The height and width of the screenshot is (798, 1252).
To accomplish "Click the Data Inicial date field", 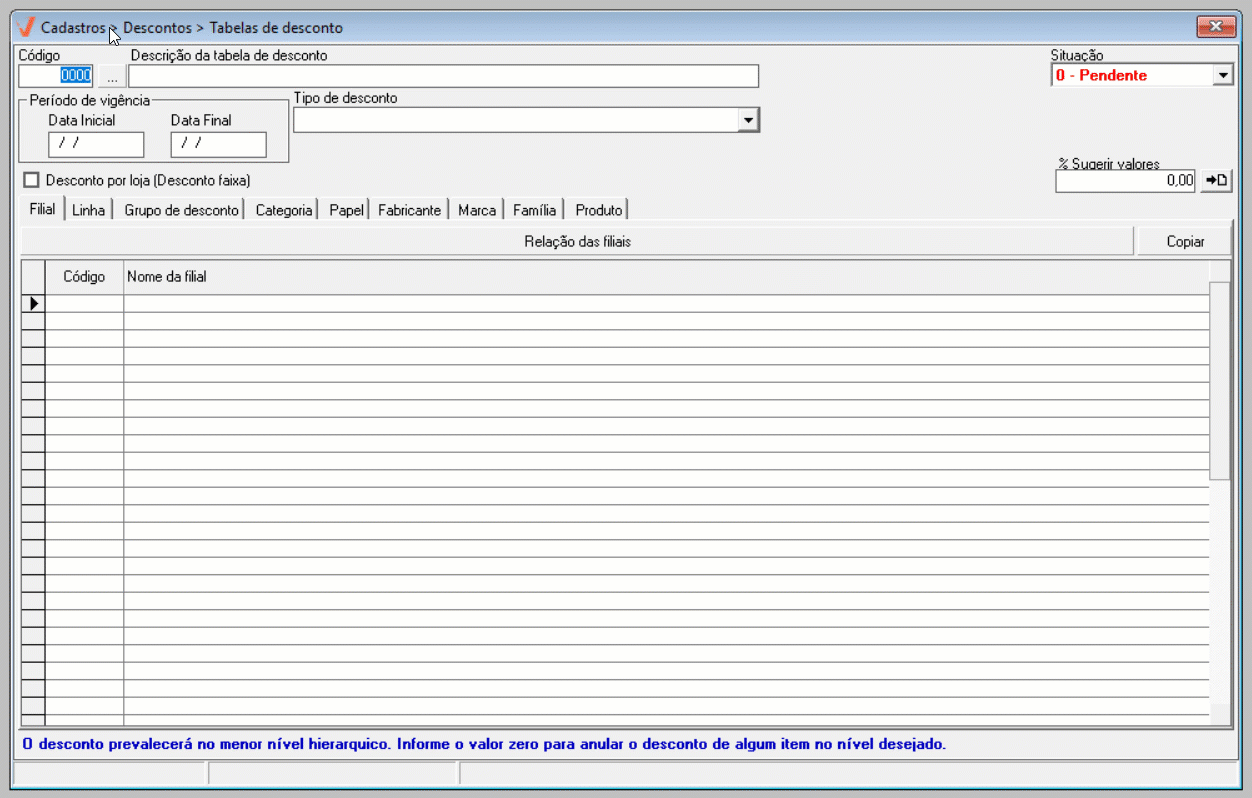I will pyautogui.click(x=96, y=144).
